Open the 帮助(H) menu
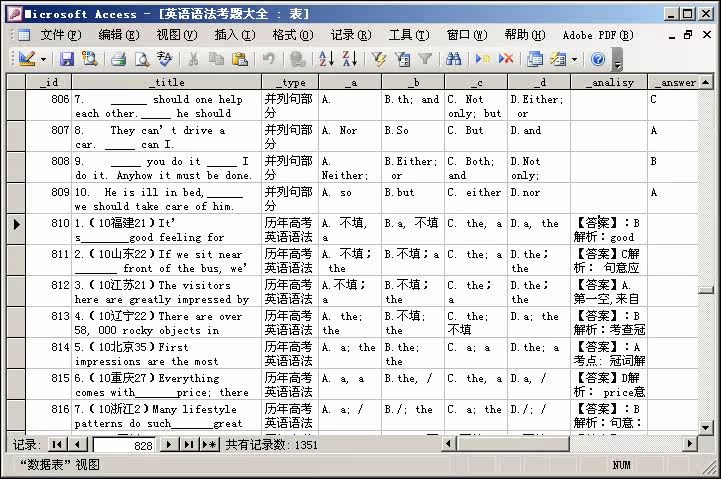Image resolution: width=721 pixels, height=479 pixels. click(x=525, y=35)
